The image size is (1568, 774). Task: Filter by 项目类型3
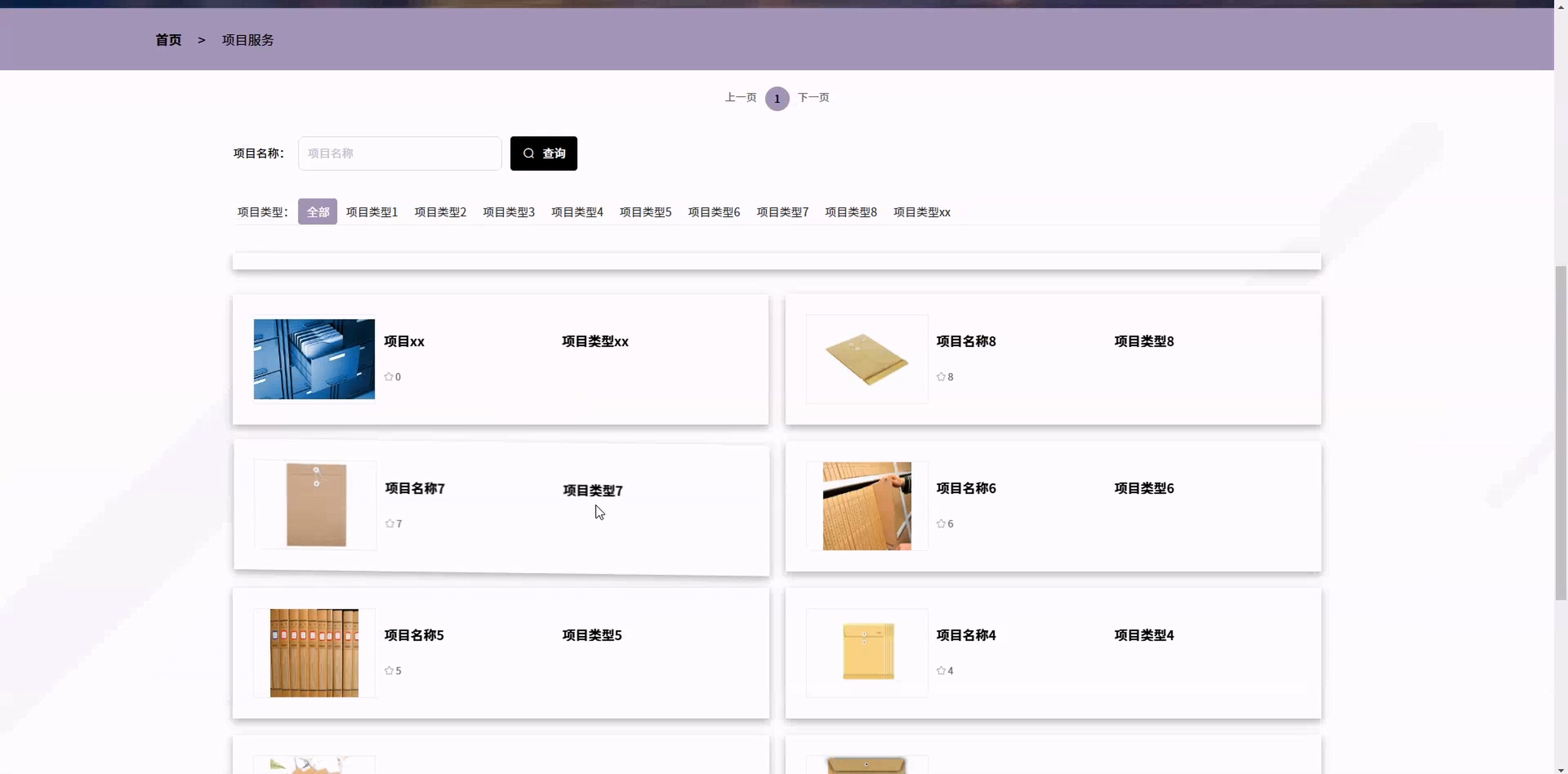click(x=508, y=212)
